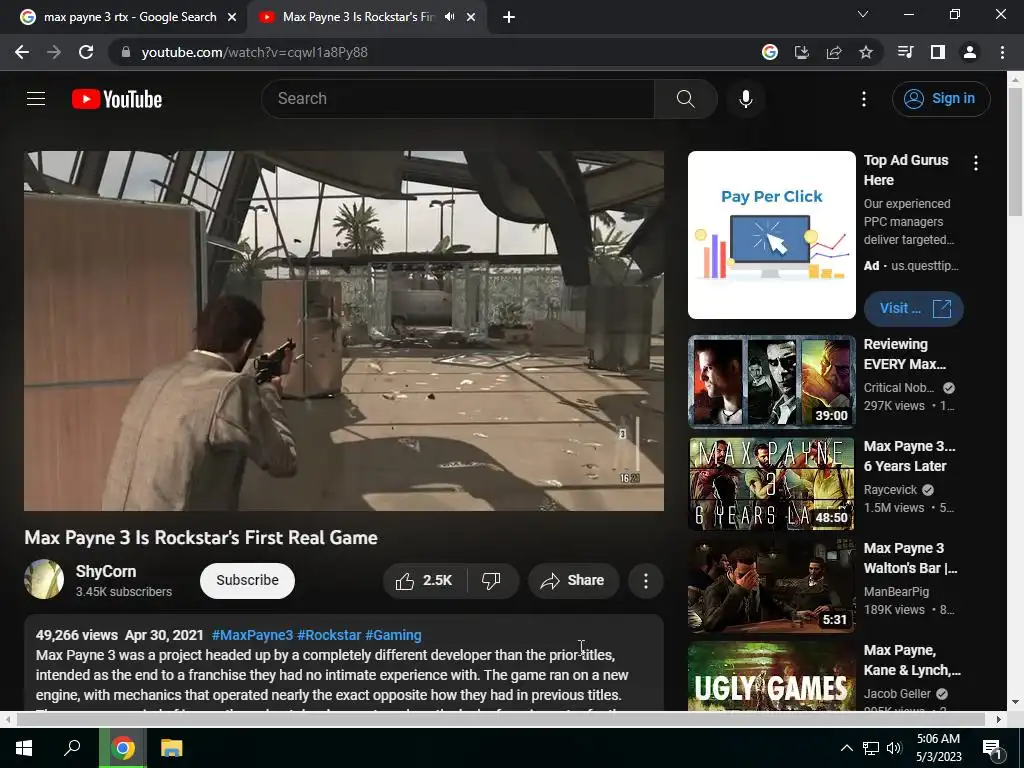Image resolution: width=1024 pixels, height=768 pixels.
Task: Go to YouTube home via logo
Action: tap(117, 99)
